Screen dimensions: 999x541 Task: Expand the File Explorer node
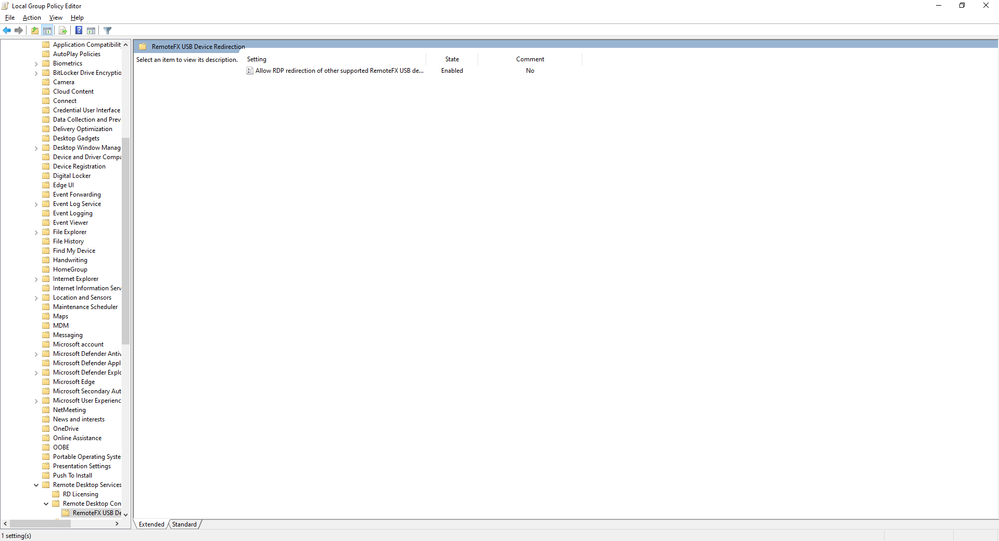click(x=36, y=232)
